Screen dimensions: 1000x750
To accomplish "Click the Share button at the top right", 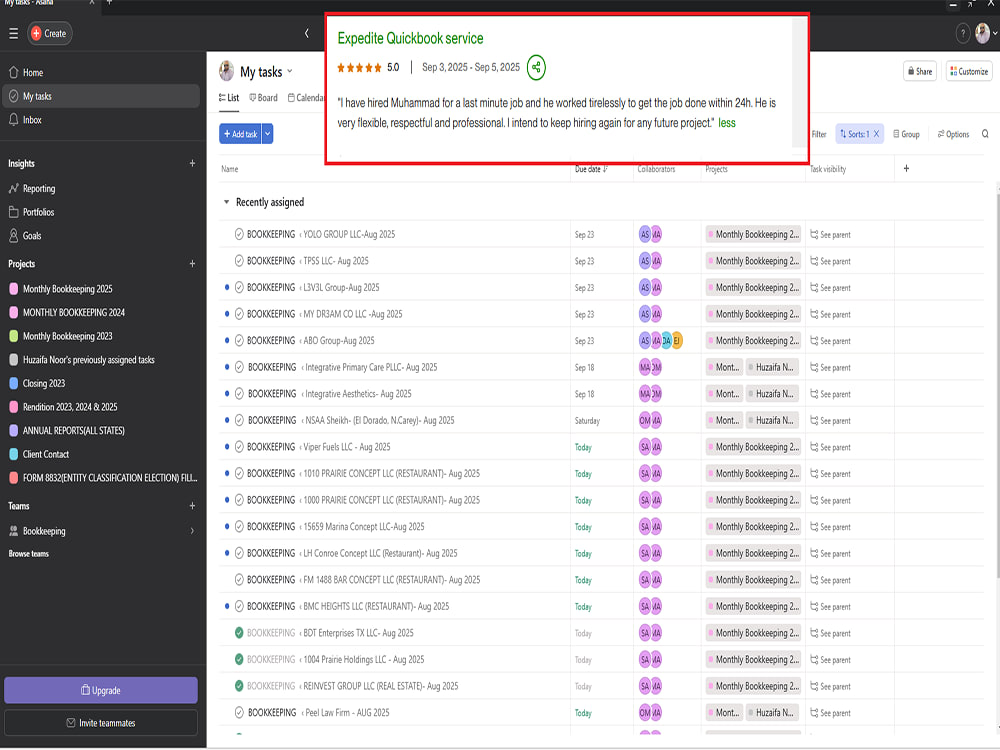I will (x=920, y=71).
